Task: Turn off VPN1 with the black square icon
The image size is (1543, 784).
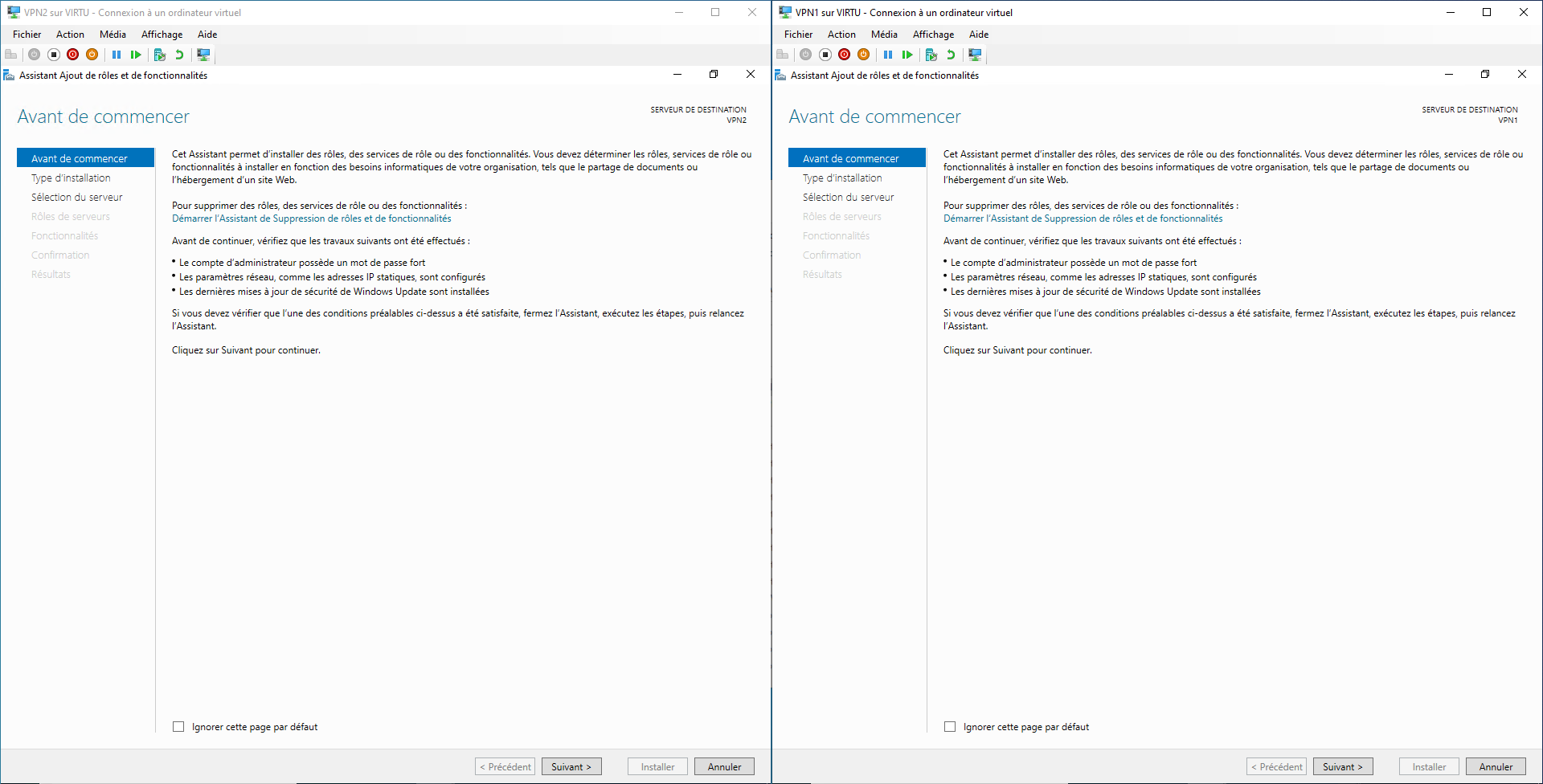Action: tap(825, 55)
